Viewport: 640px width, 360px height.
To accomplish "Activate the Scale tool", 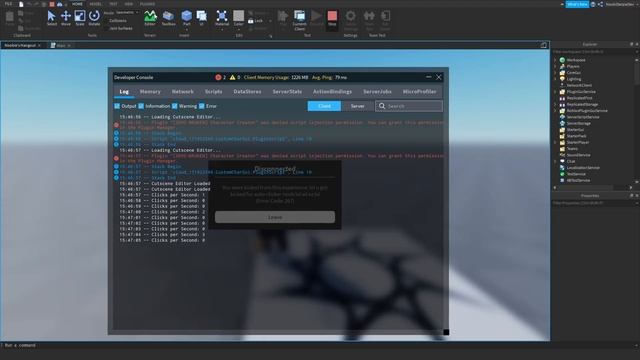I will (x=80, y=18).
